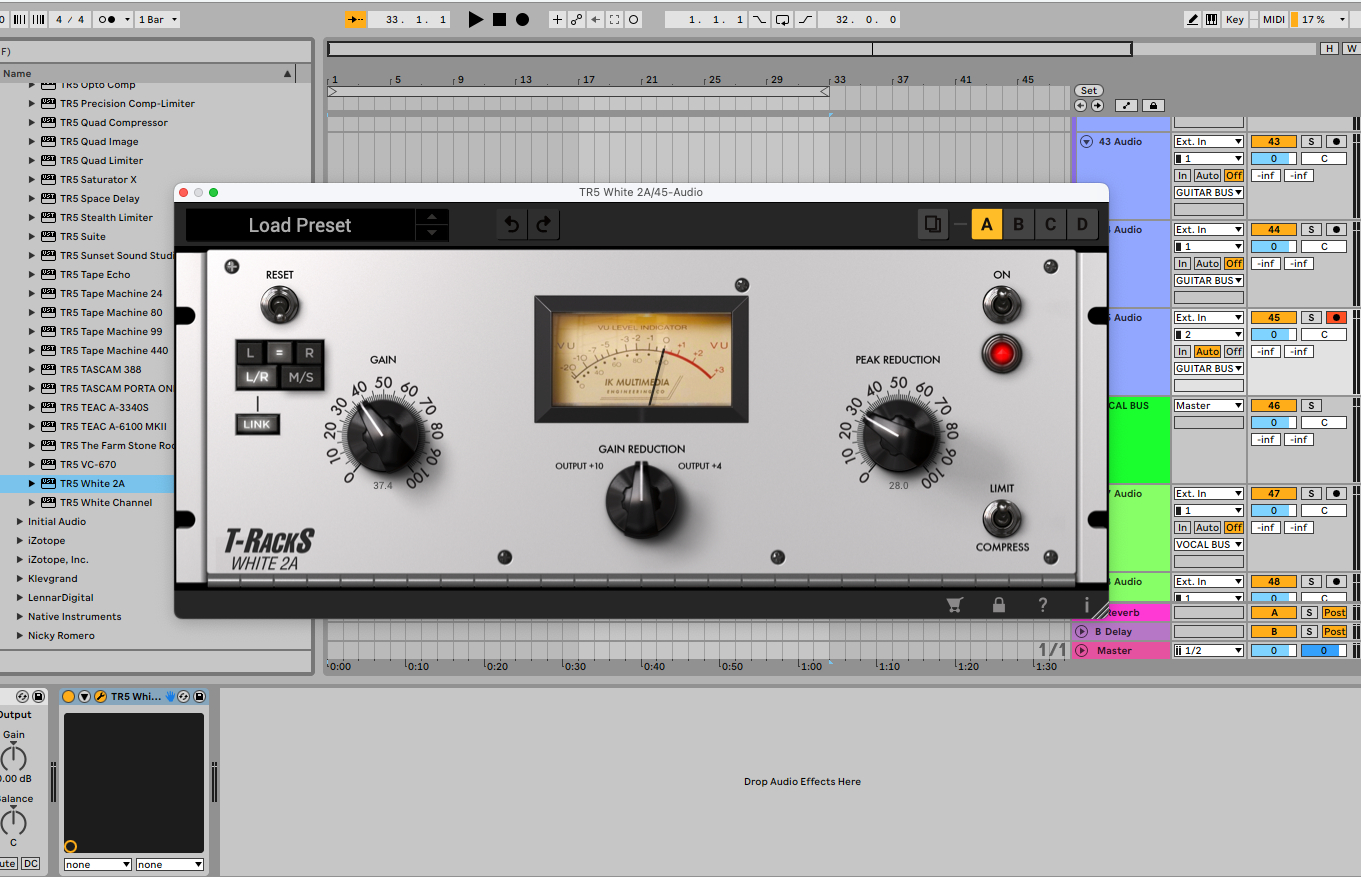Toggle the Punch-Out switch
1361x877 pixels.
[804, 19]
